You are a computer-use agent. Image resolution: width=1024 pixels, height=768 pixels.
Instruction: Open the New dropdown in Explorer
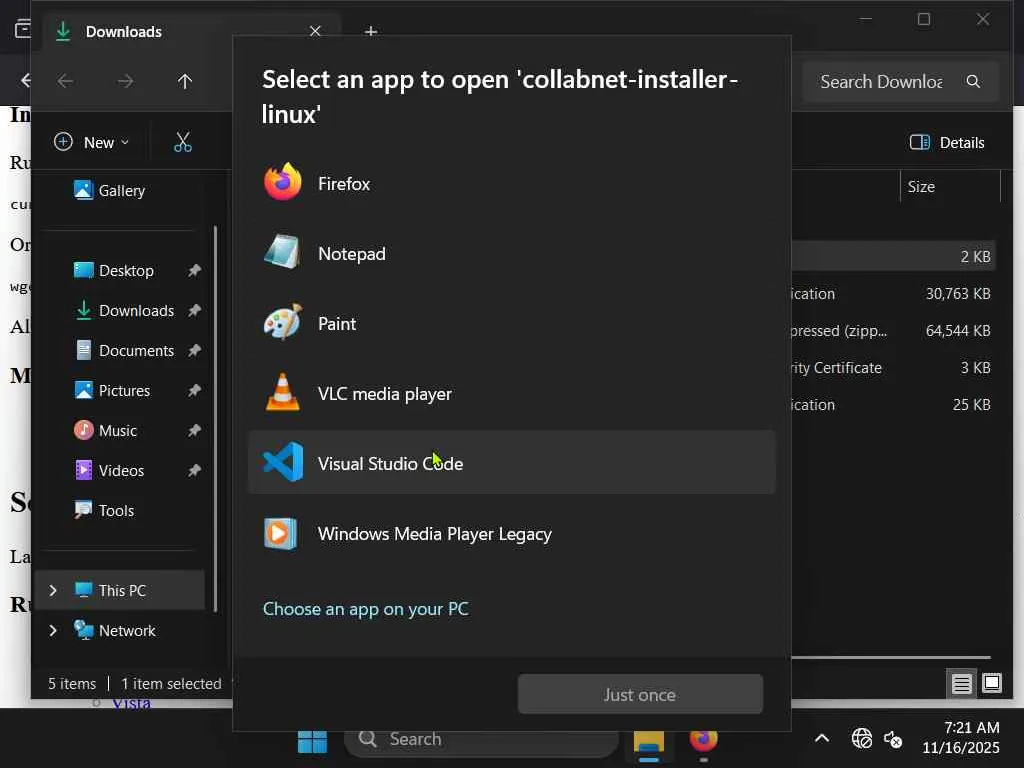pos(91,142)
